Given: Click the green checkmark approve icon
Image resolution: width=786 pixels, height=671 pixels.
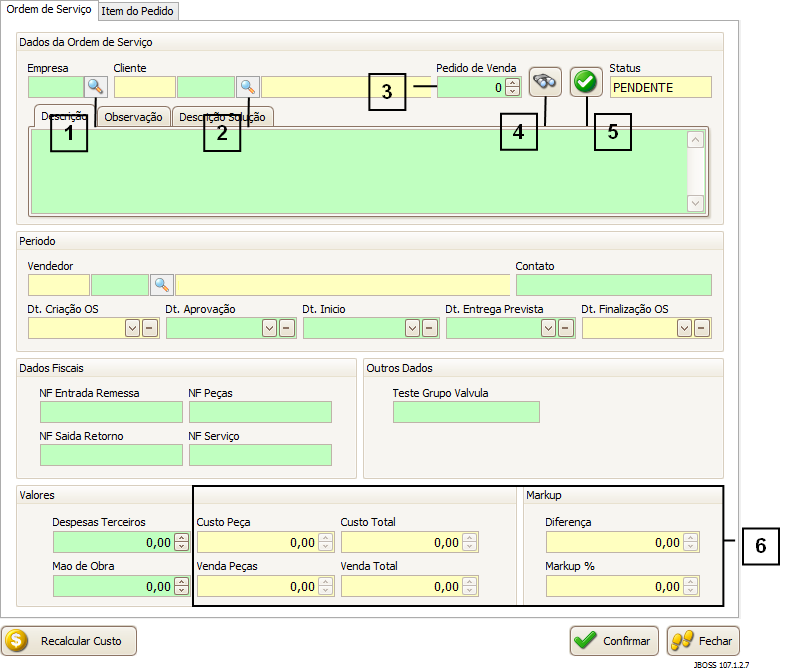Looking at the screenshot, I should [x=586, y=82].
